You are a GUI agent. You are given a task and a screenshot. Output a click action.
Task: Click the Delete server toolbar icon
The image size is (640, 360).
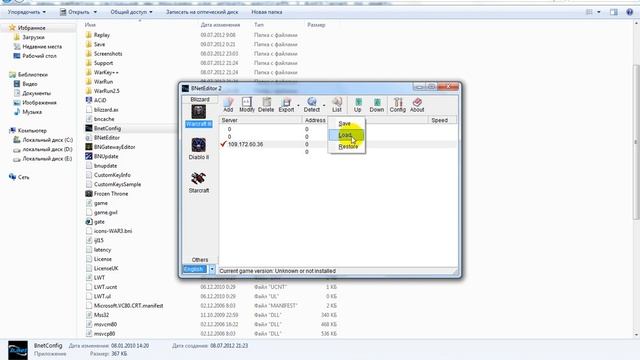click(x=266, y=105)
